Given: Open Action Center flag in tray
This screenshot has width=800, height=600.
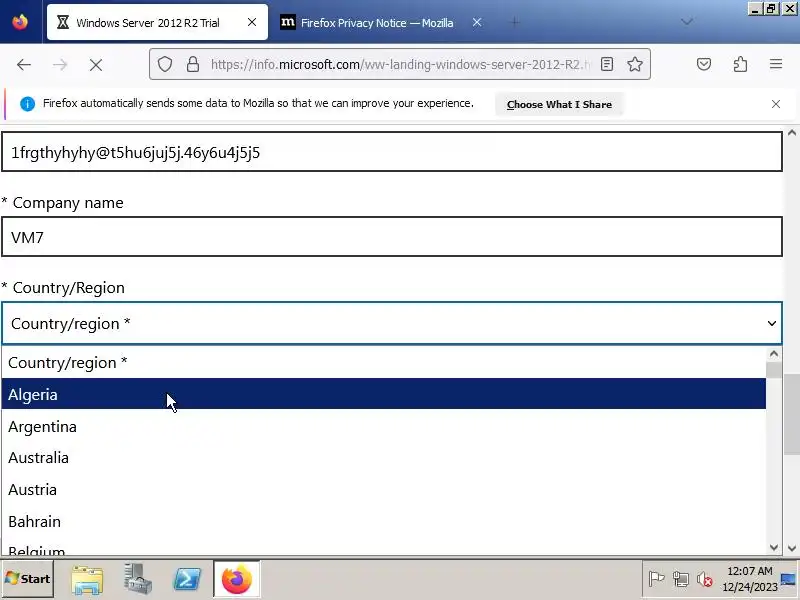Looking at the screenshot, I should click(656, 579).
